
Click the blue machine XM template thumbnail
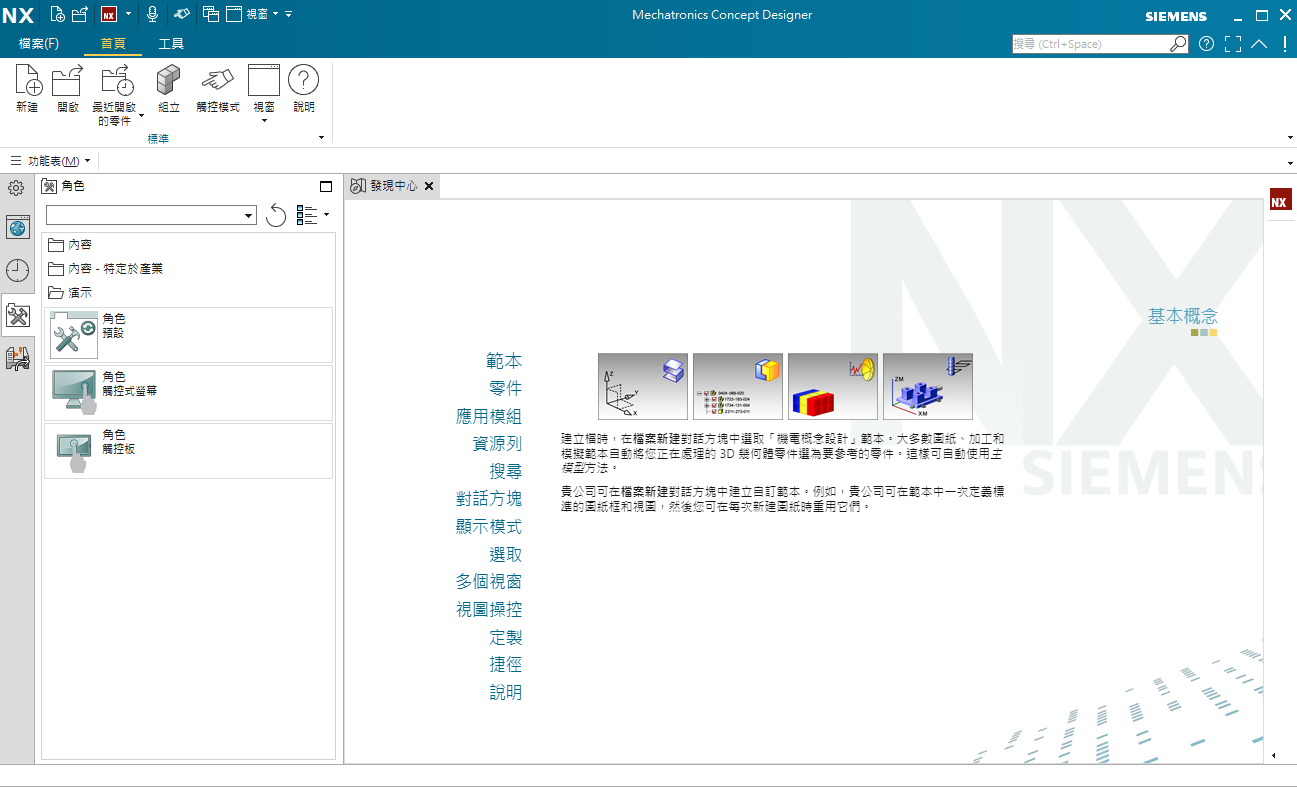coord(928,386)
